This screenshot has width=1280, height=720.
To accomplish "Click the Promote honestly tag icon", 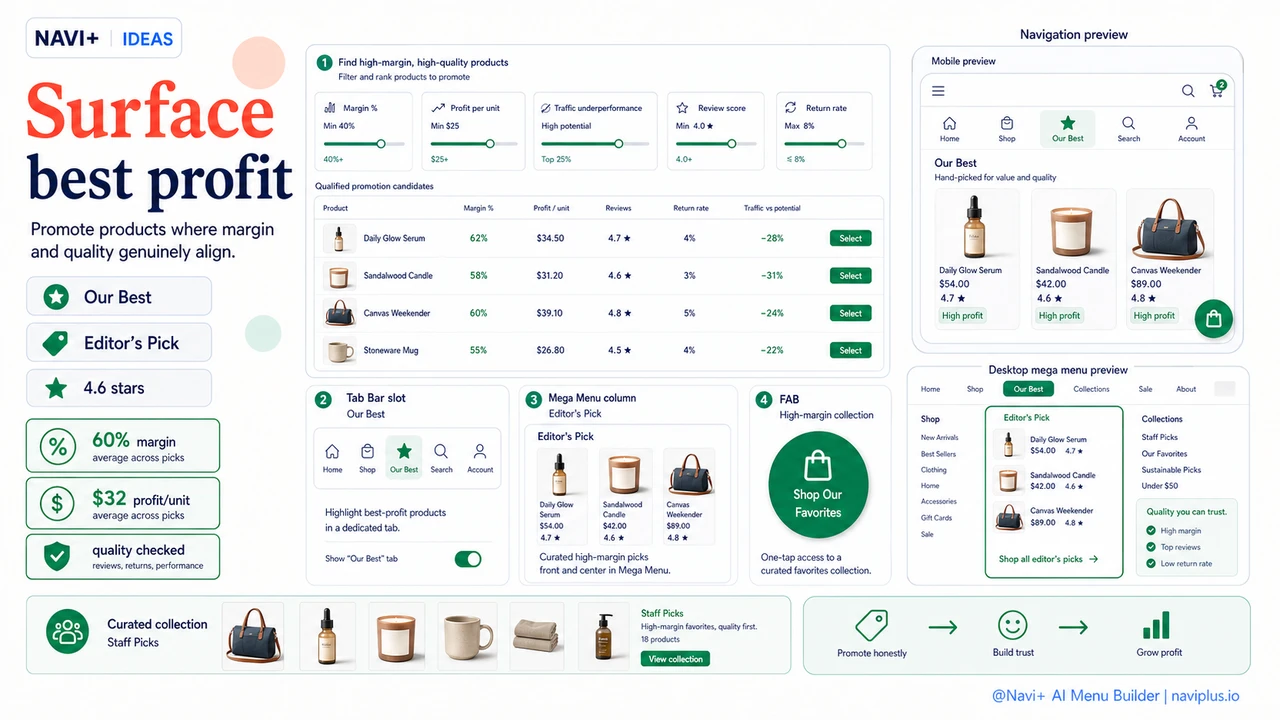I will point(871,627).
